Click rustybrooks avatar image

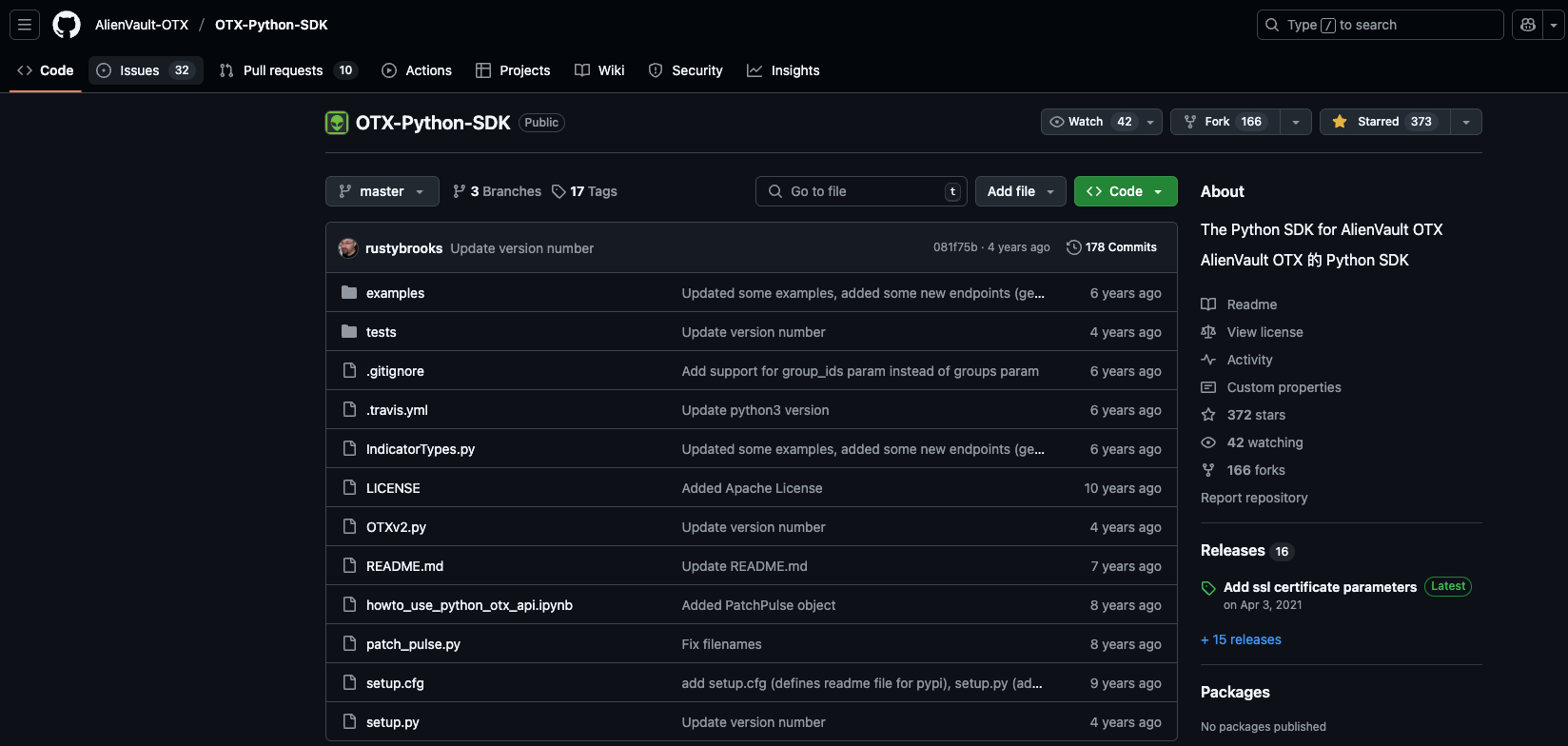pyautogui.click(x=348, y=247)
